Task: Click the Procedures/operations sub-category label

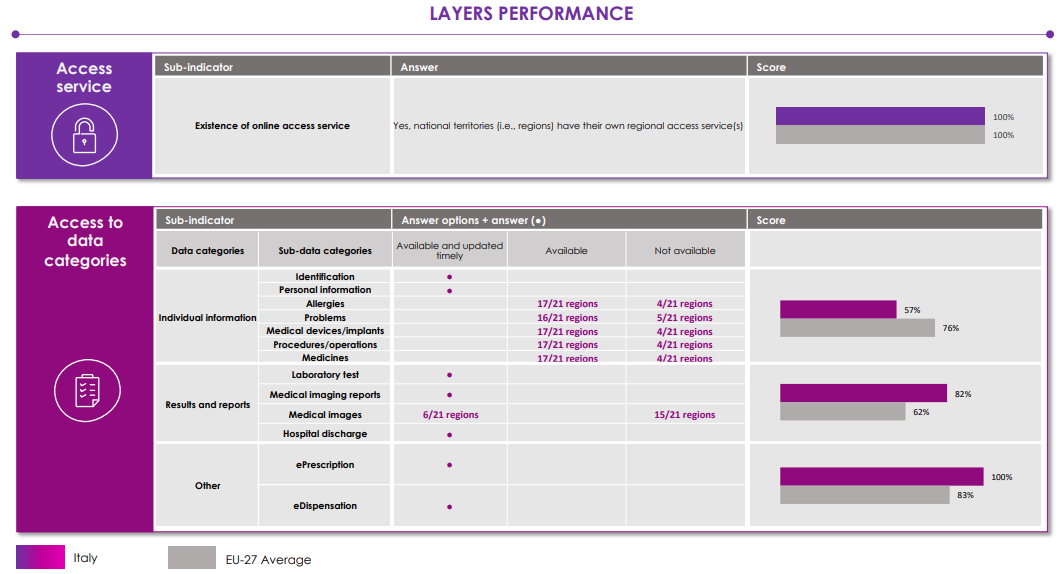Action: pyautogui.click(x=325, y=344)
